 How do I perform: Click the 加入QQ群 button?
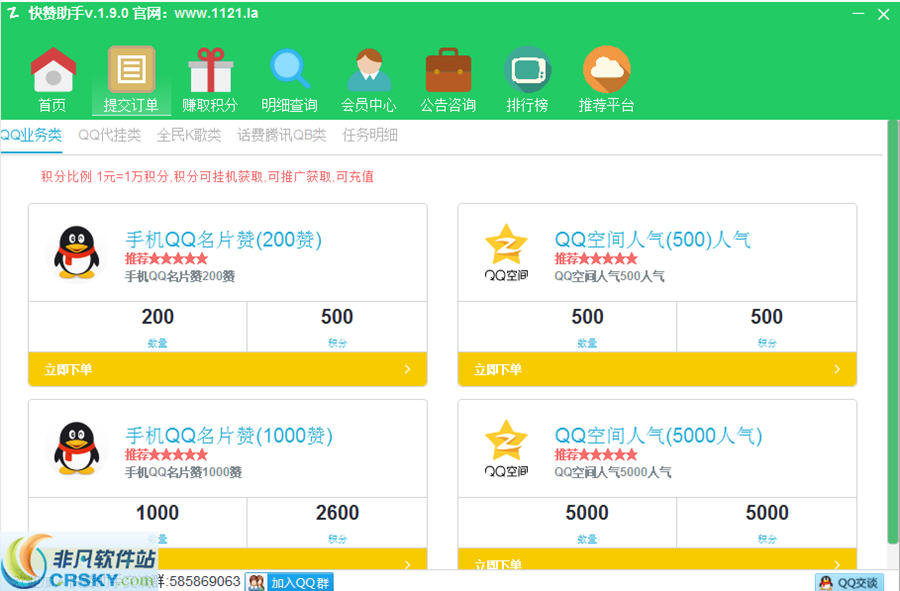(289, 582)
